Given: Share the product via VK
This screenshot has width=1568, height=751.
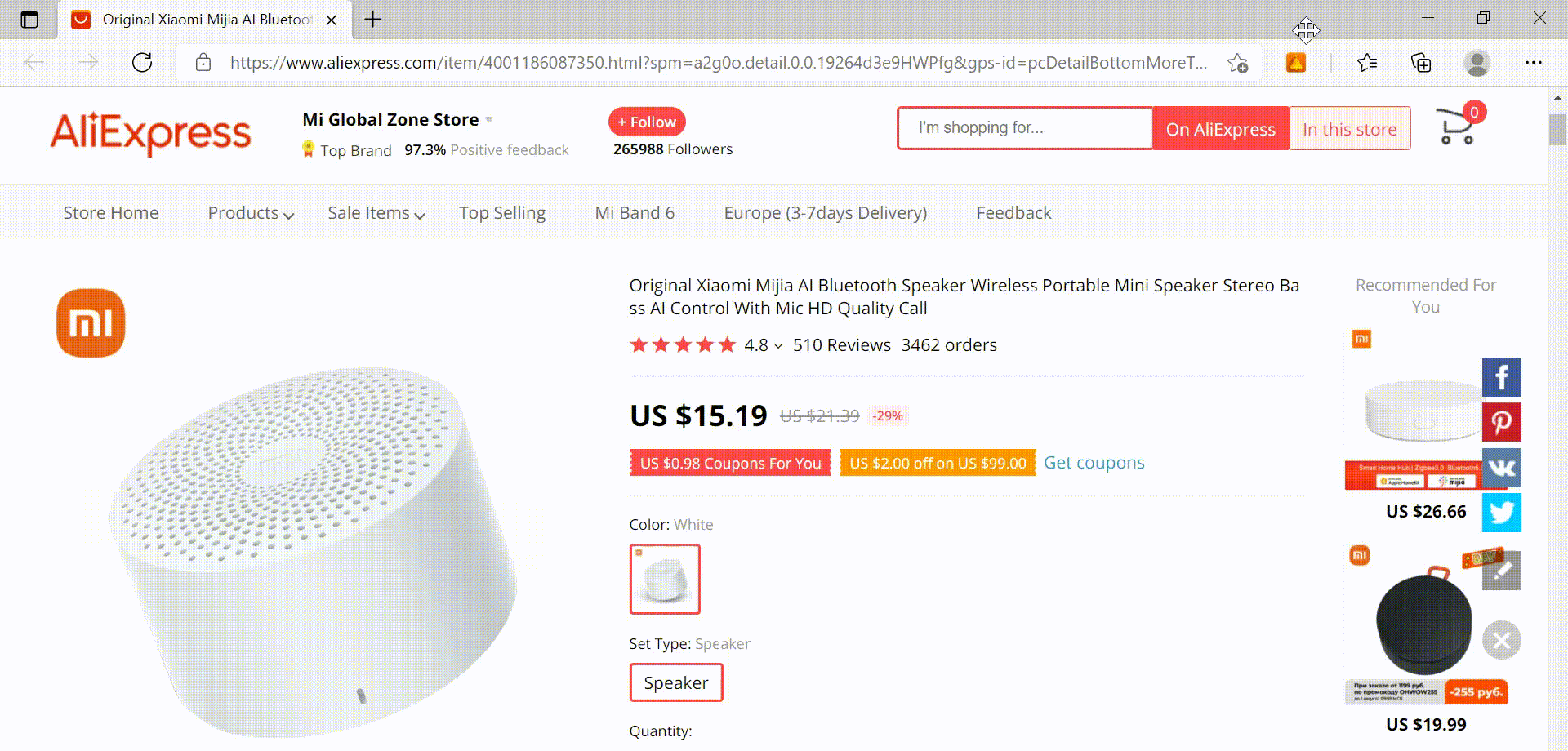Looking at the screenshot, I should click(x=1501, y=467).
